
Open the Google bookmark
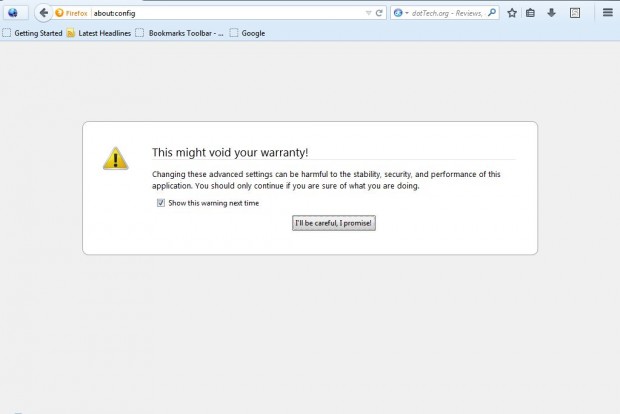click(x=248, y=33)
